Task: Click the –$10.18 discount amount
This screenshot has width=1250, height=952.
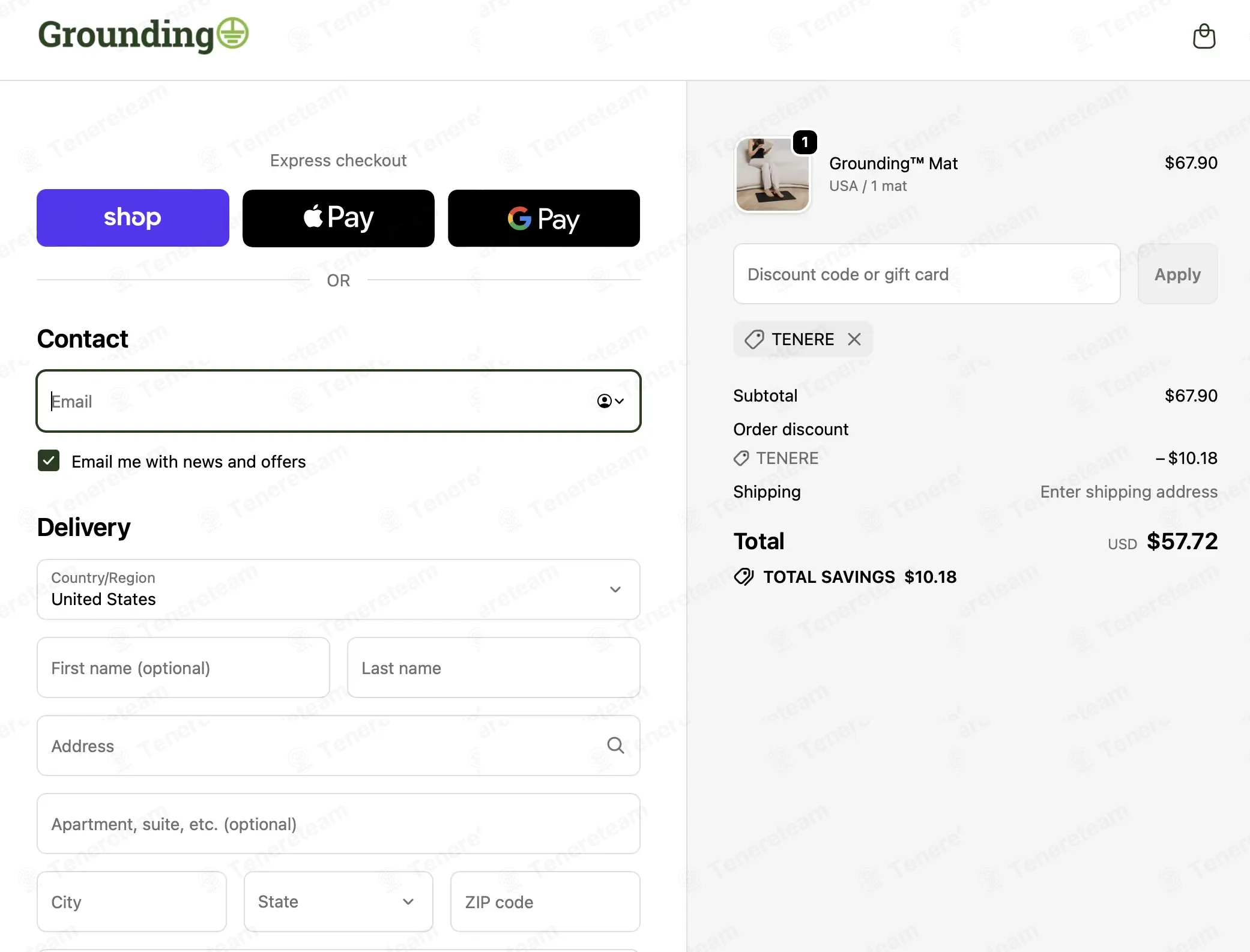Action: point(1186,458)
